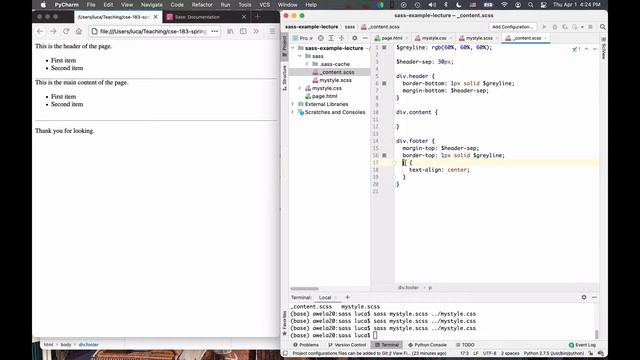The image size is (640, 360).
Task: Open the Structure tool window side tab
Action: pyautogui.click(x=284, y=78)
